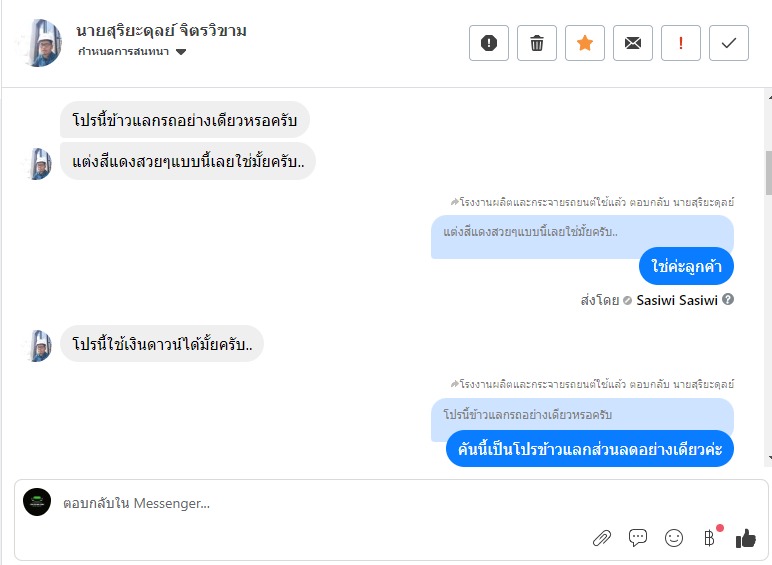Image resolution: width=772 pixels, height=565 pixels.
Task: Click the orange star follow-up icon
Action: [x=585, y=43]
